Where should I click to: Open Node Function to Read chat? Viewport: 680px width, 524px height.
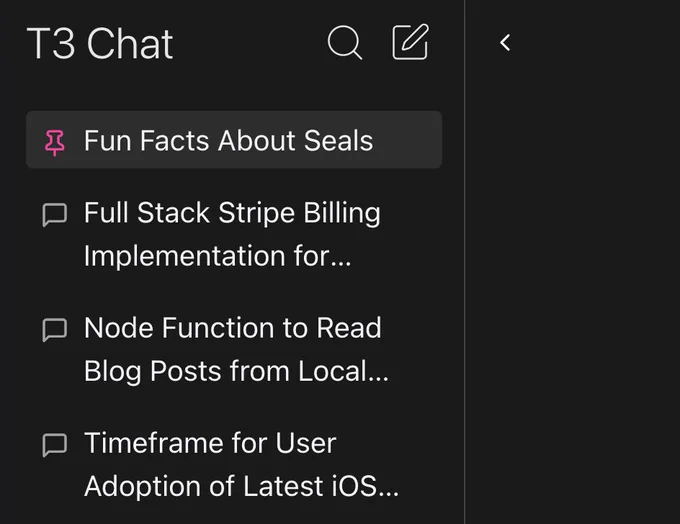pos(234,349)
